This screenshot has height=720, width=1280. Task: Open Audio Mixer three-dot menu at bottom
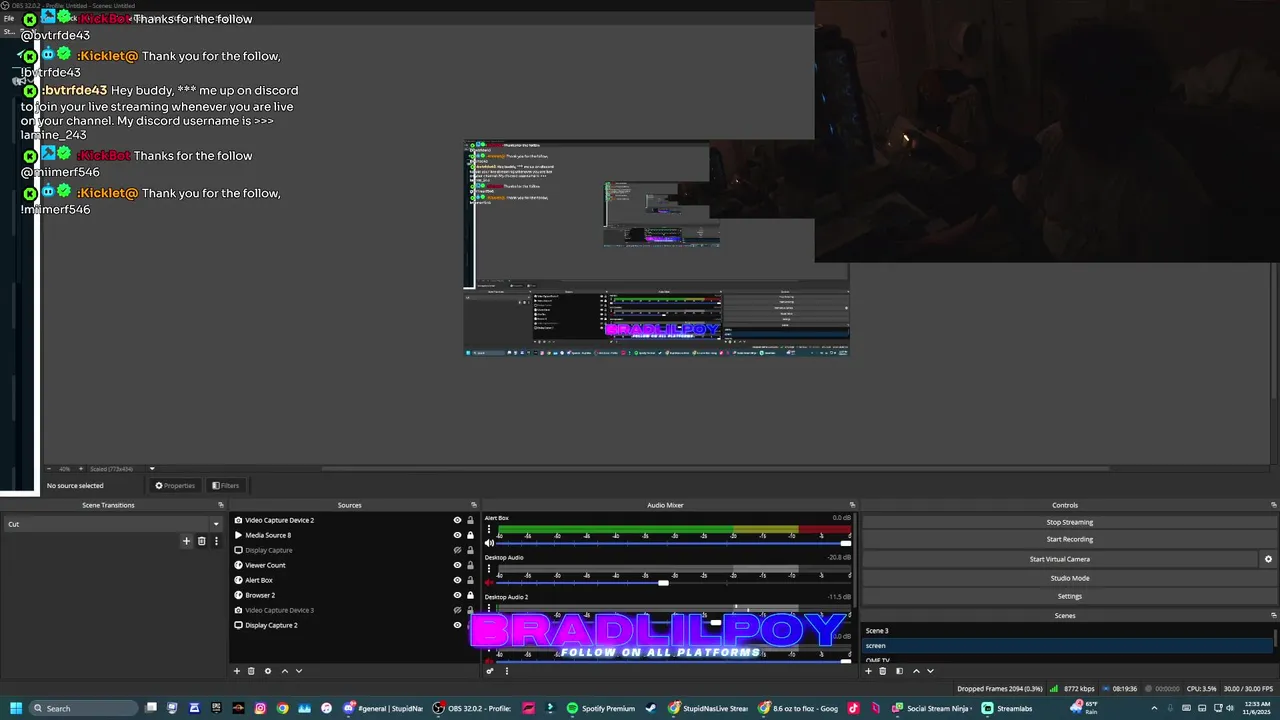pos(506,671)
